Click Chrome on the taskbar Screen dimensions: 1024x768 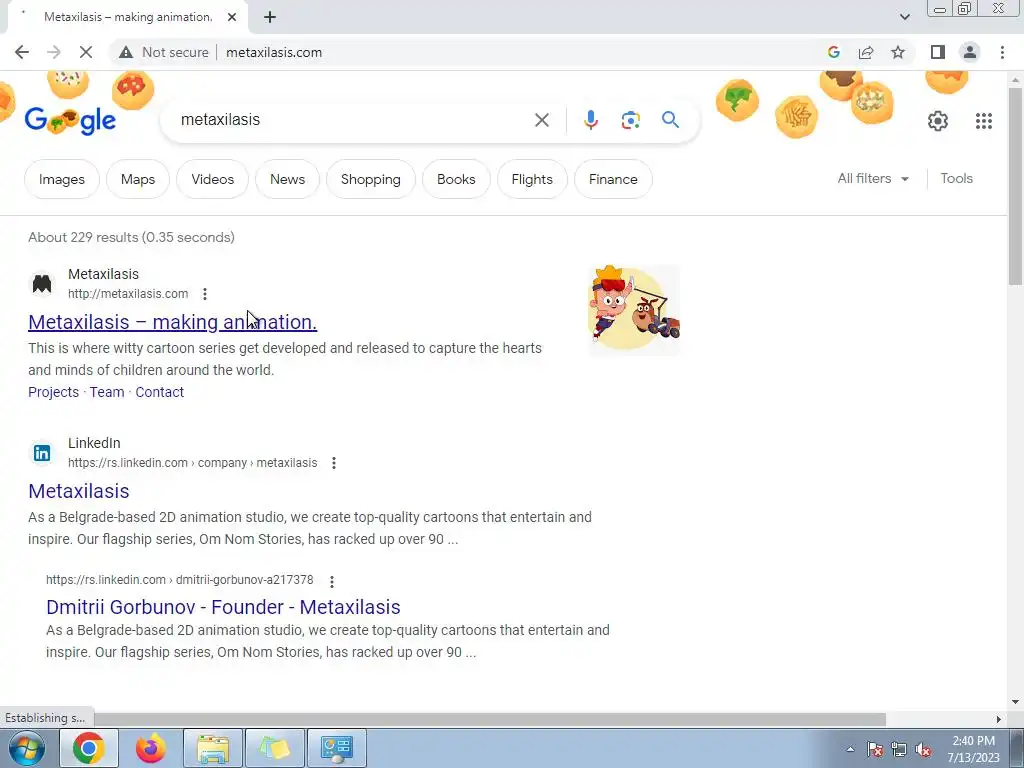[89, 748]
